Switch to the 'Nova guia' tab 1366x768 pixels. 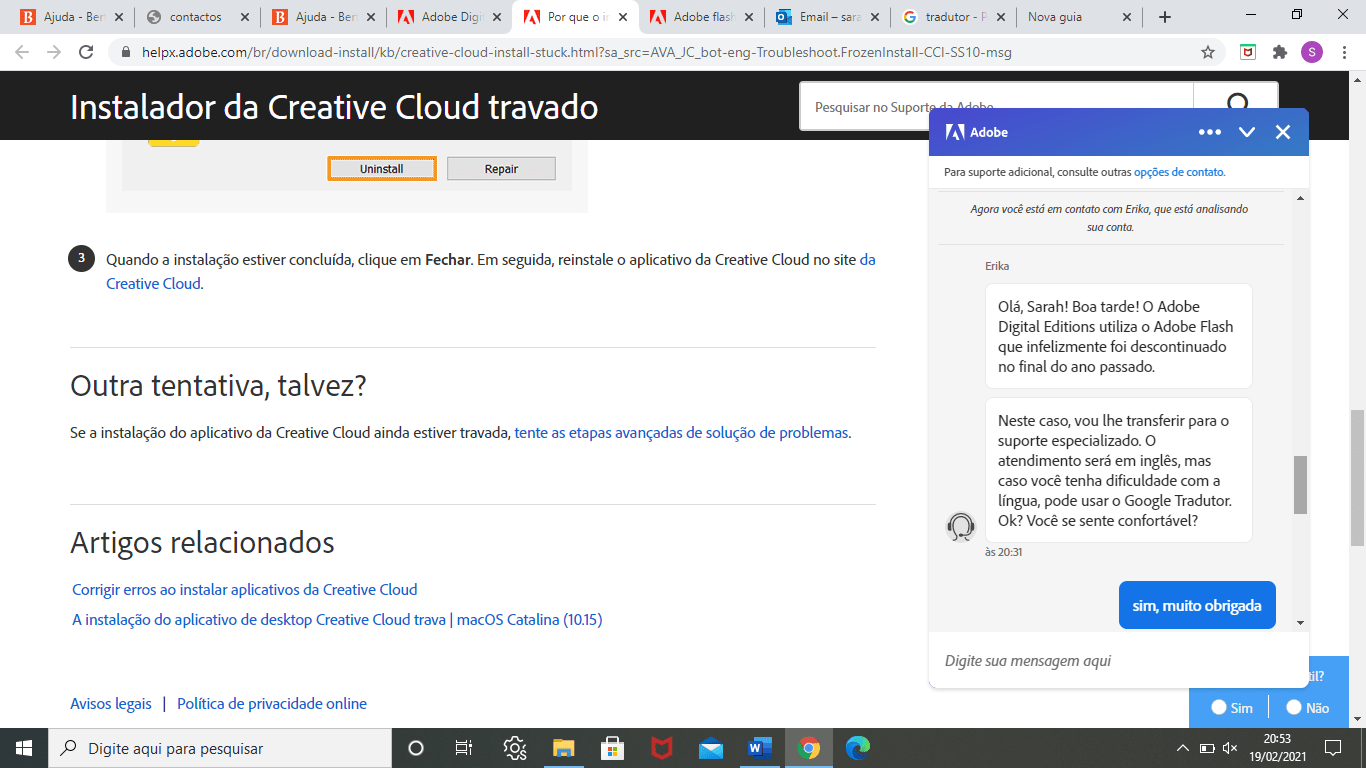[x=1078, y=17]
